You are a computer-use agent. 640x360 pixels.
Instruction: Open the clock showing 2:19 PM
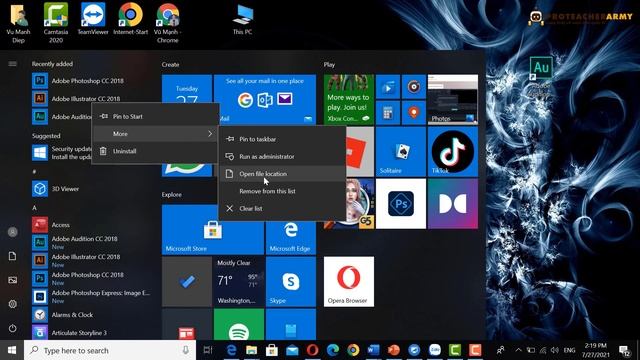point(596,350)
